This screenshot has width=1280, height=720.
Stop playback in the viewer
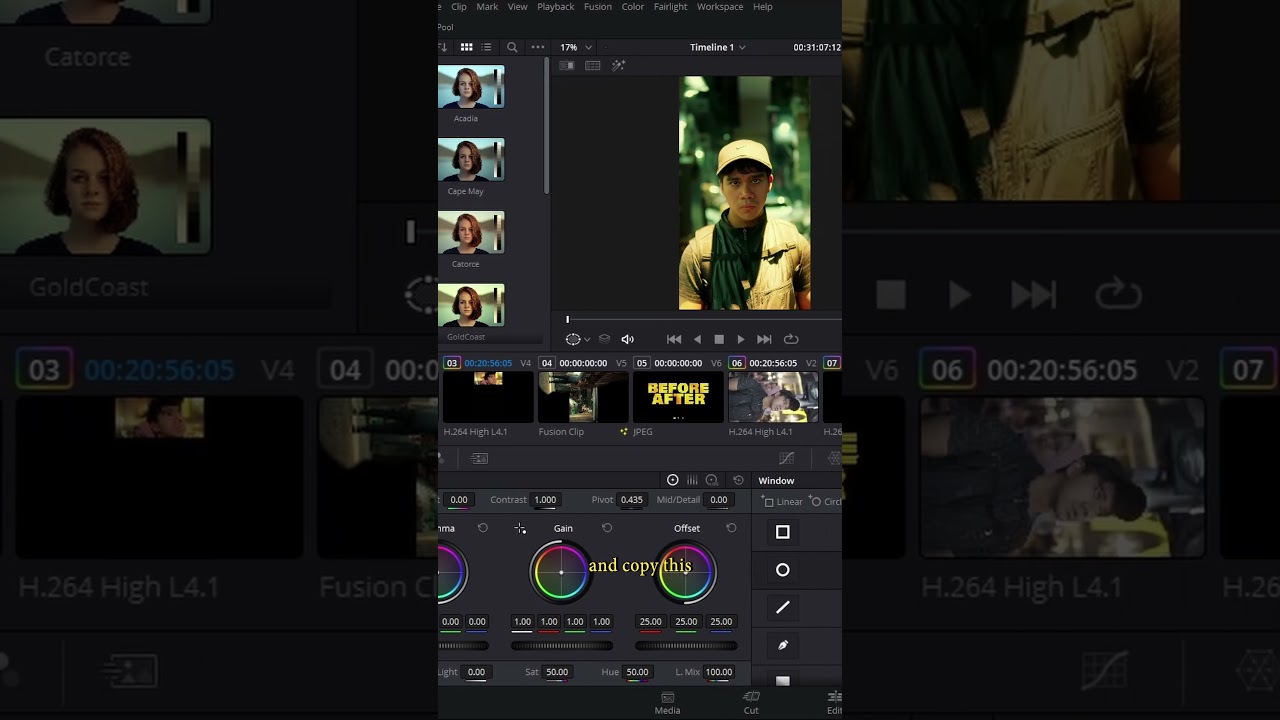tap(719, 339)
